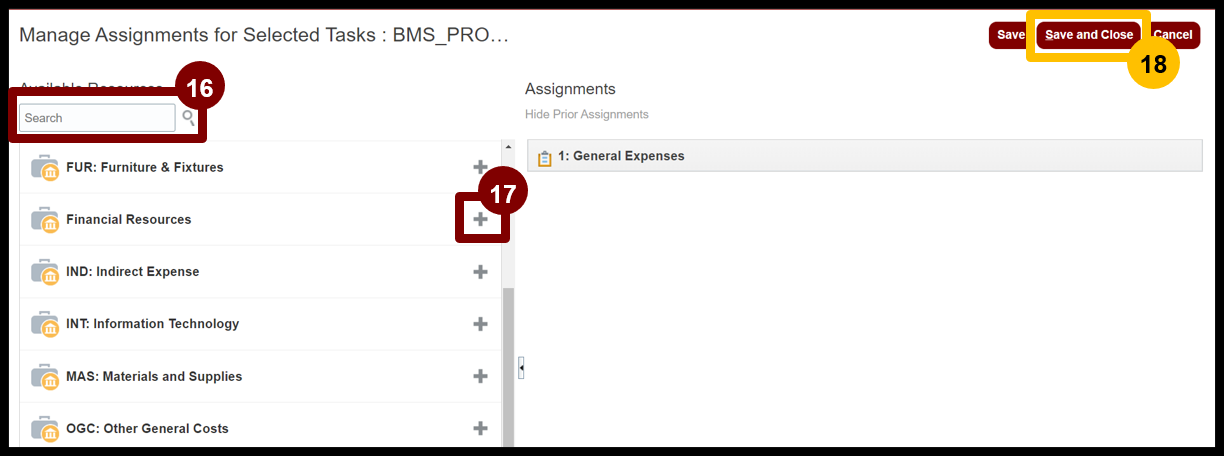Add Financial Resources using plus icon
Image resolution: width=1224 pixels, height=456 pixels.
tap(480, 219)
